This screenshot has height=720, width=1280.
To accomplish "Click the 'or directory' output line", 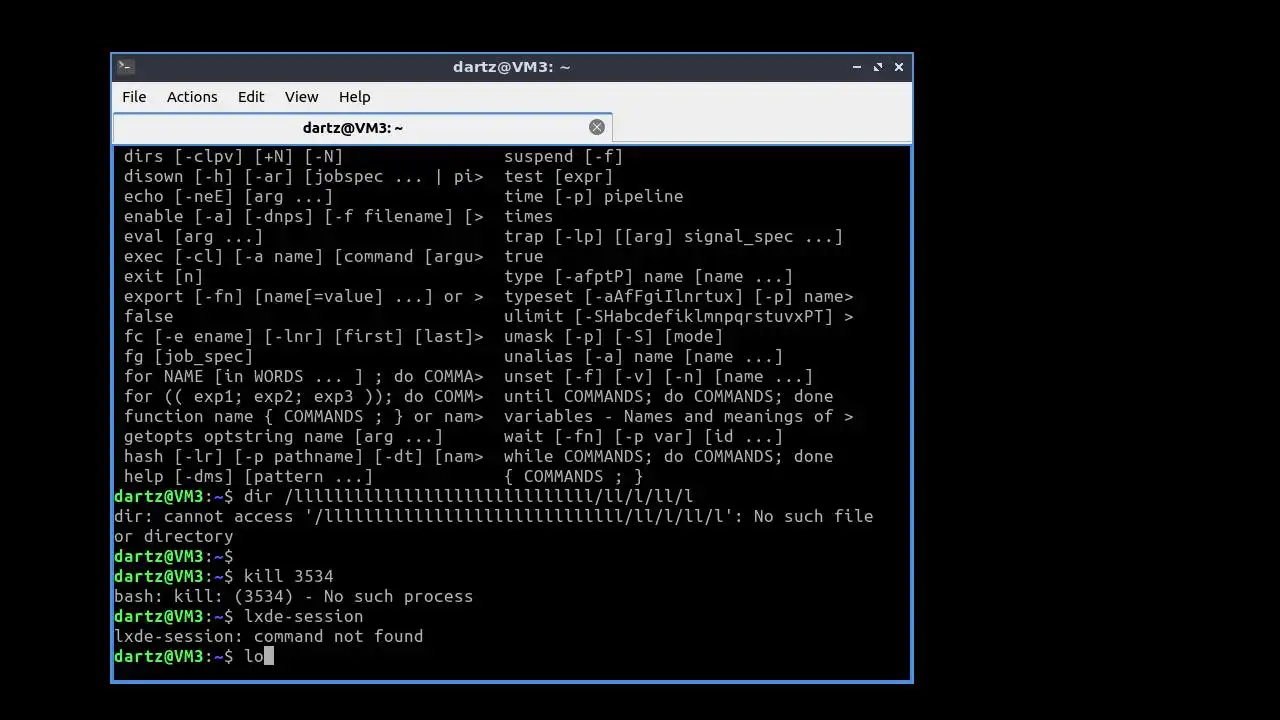I will tap(174, 536).
